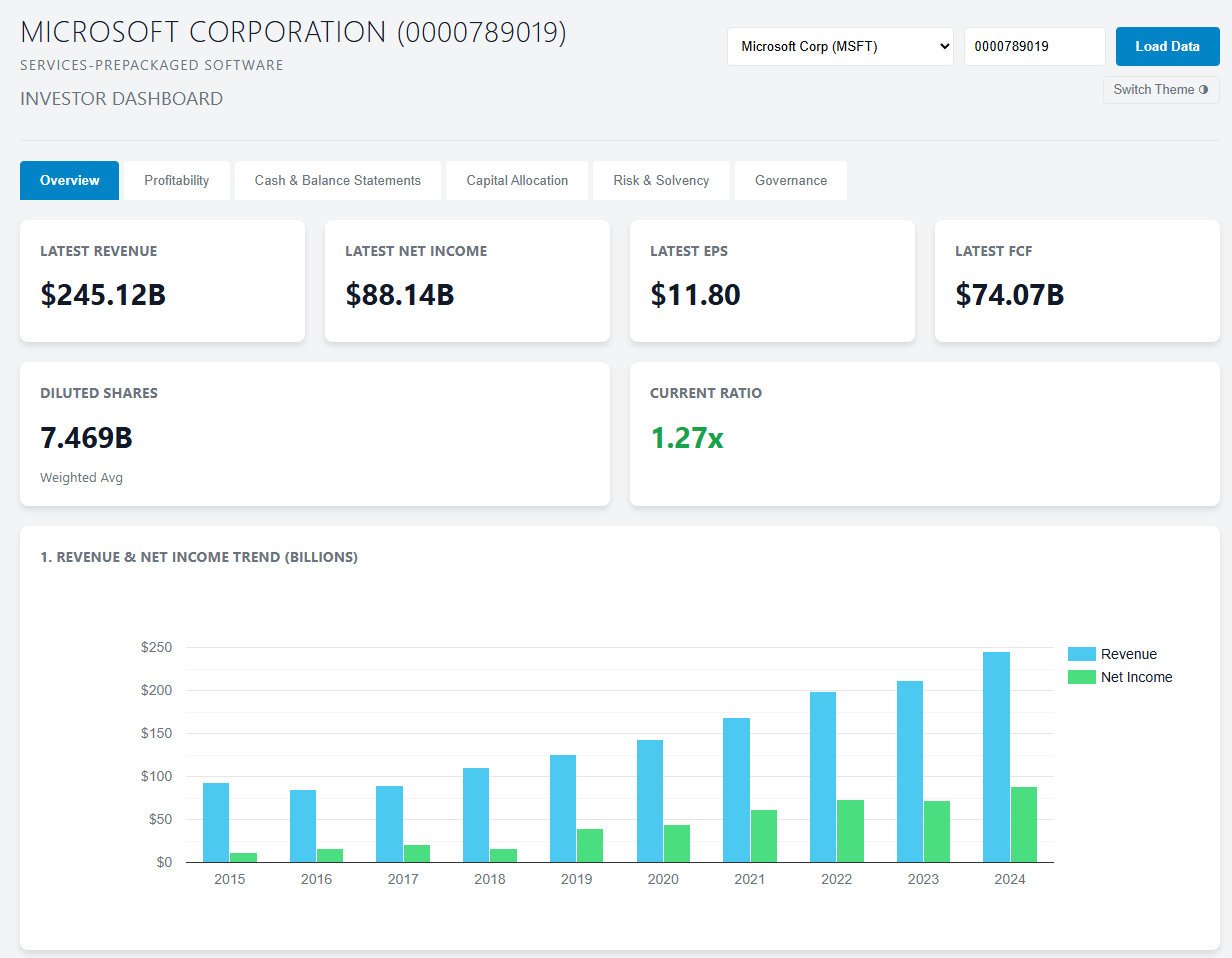Click the Switch Theme button
Image resolution: width=1232 pixels, height=958 pixels.
(x=1160, y=89)
